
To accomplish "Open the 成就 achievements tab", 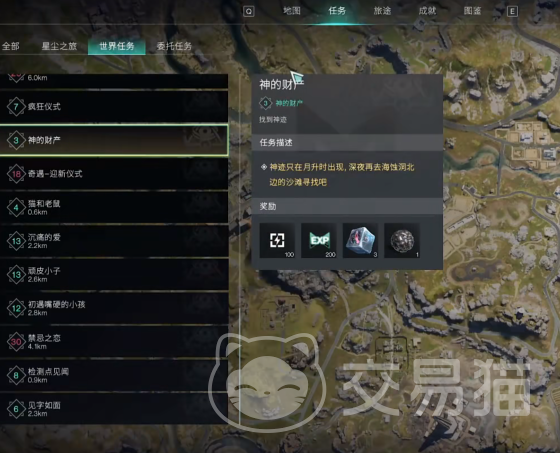I will tap(427, 11).
